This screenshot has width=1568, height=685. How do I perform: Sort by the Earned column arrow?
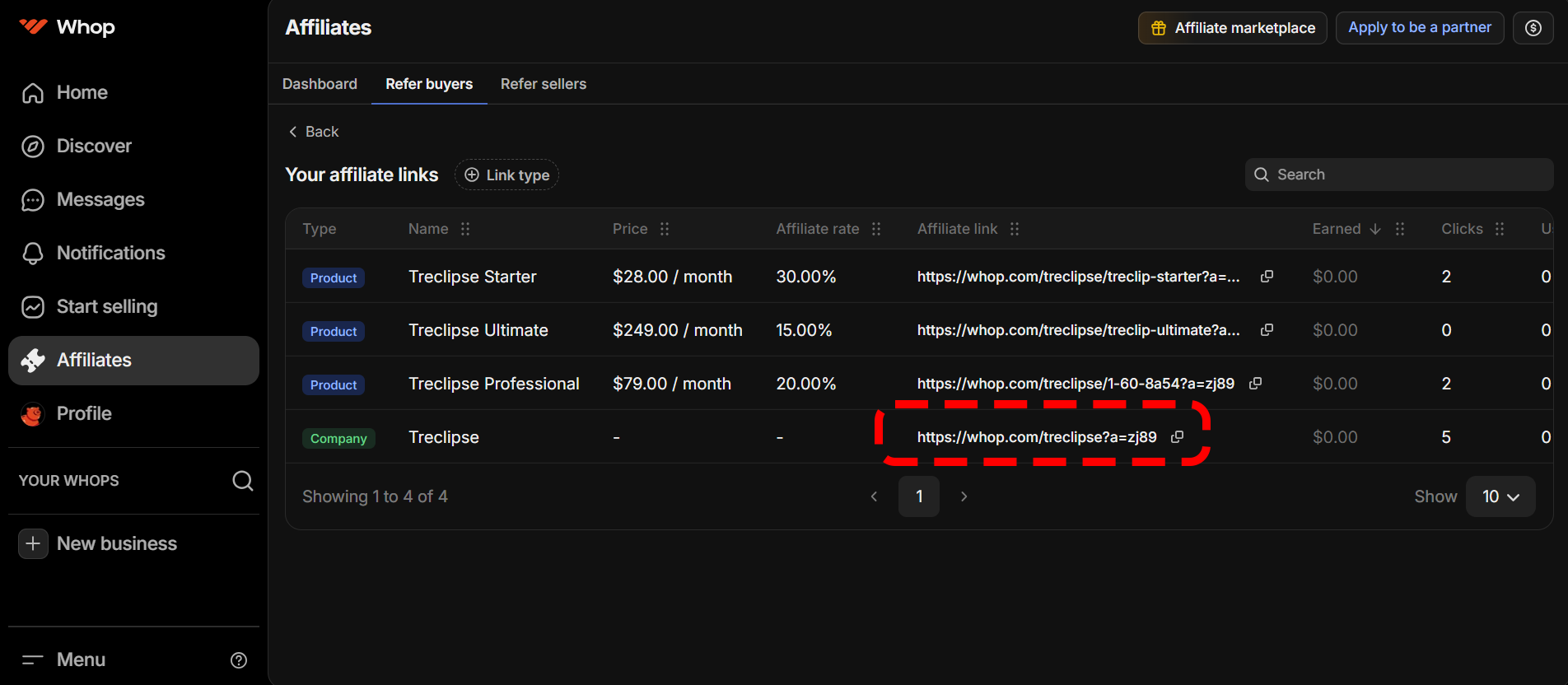pos(1375,229)
